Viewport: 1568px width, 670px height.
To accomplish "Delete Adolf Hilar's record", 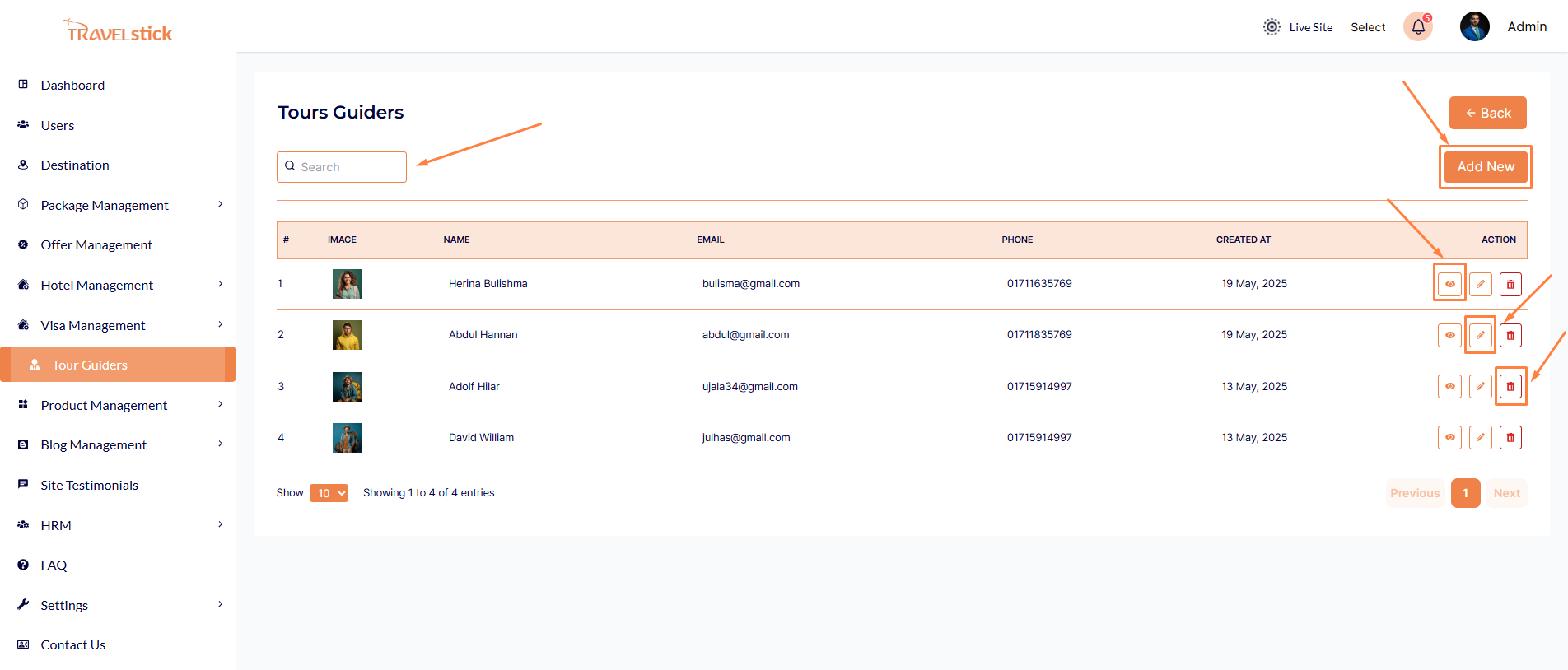I will [1510, 386].
